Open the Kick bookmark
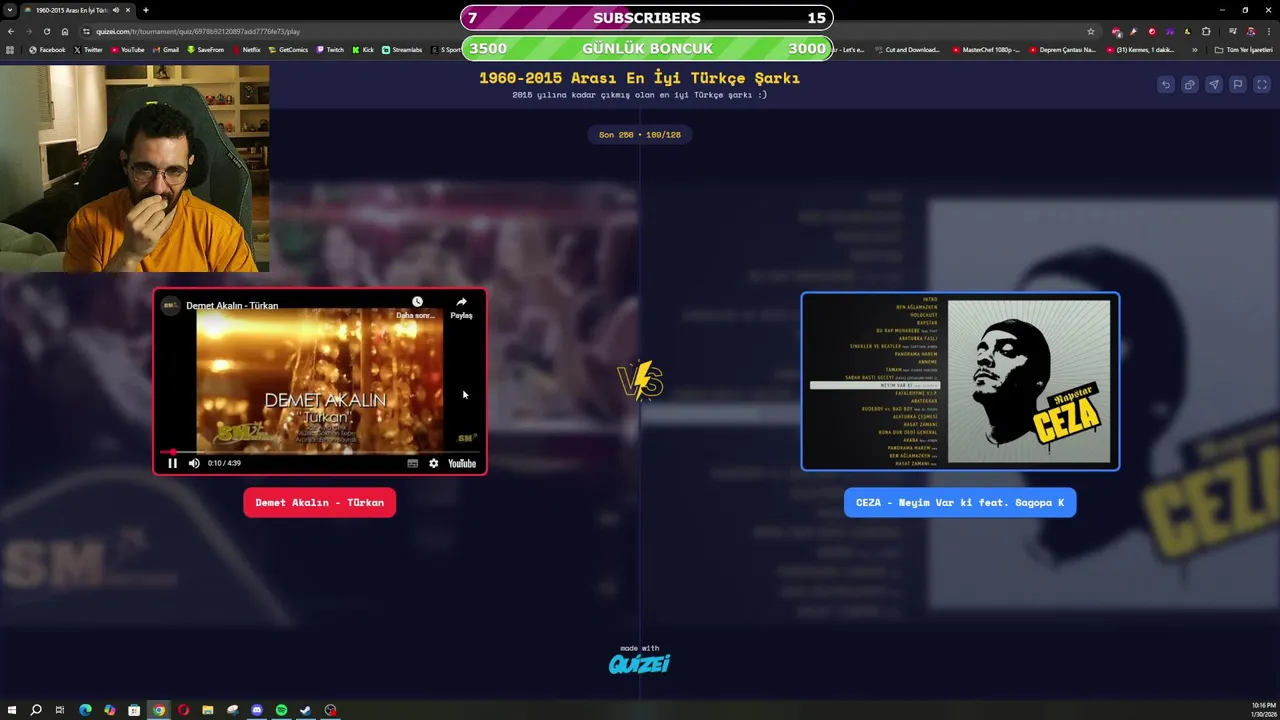 click(363, 49)
